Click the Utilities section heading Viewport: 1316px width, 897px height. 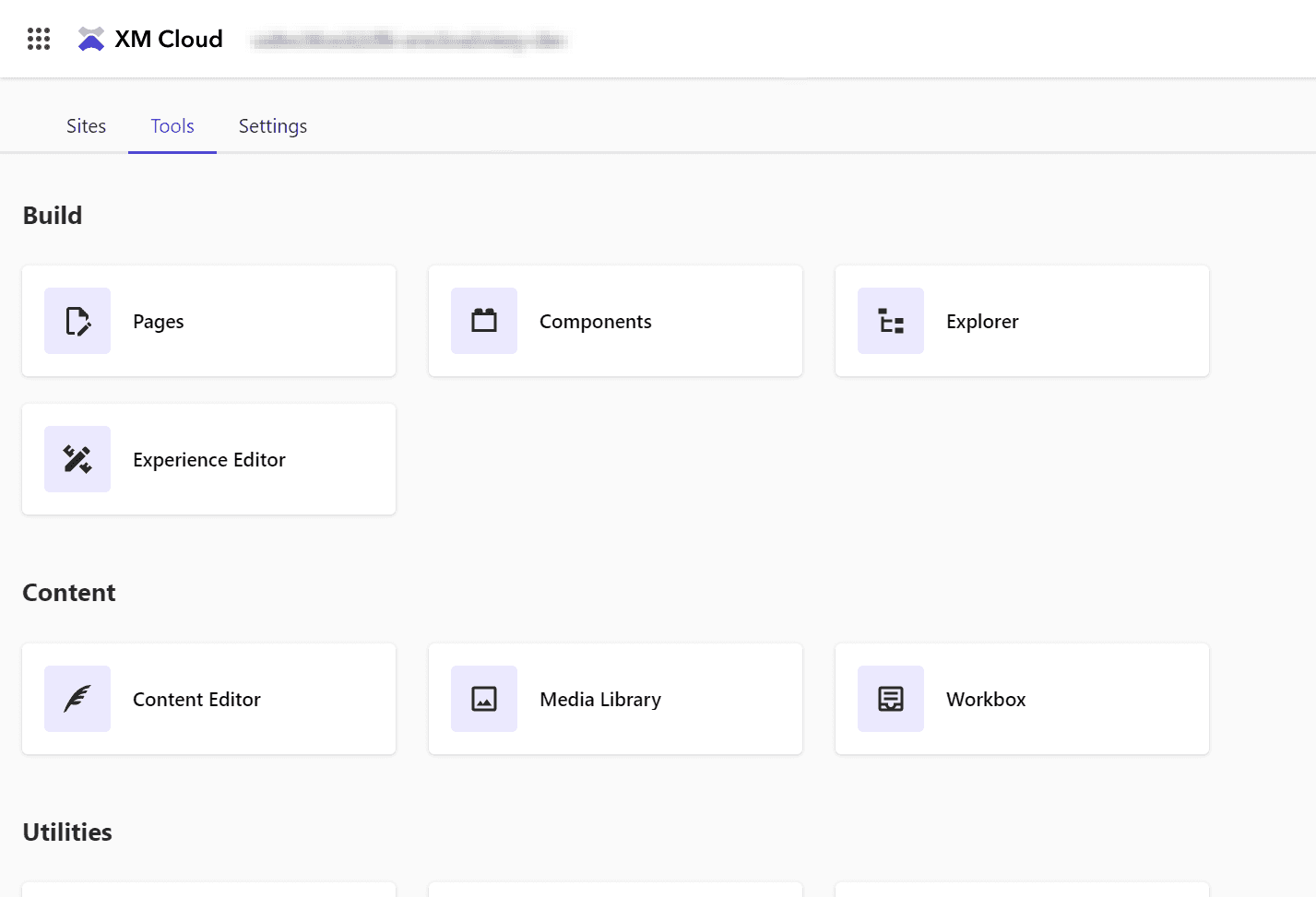67,832
